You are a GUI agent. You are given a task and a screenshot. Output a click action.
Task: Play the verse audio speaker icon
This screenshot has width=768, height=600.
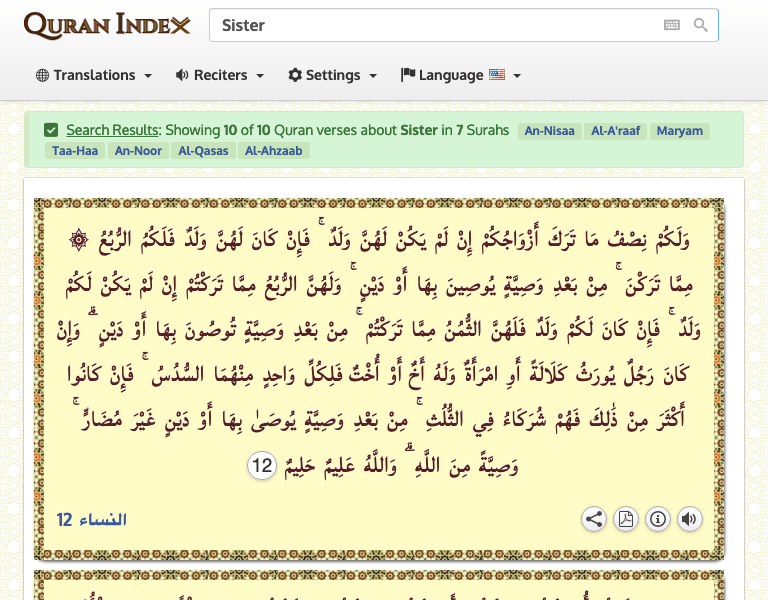click(x=689, y=519)
